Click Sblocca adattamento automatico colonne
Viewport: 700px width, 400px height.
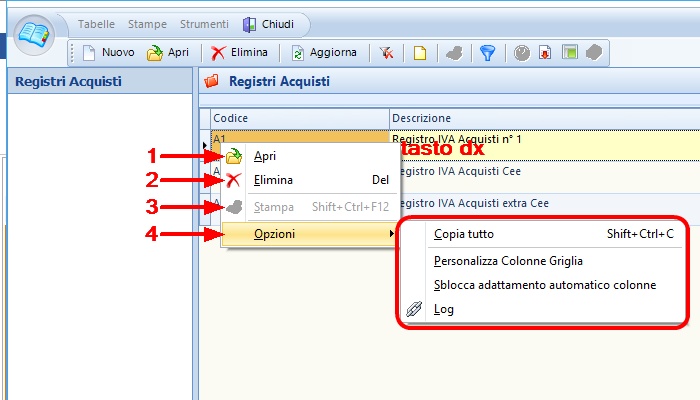545,285
